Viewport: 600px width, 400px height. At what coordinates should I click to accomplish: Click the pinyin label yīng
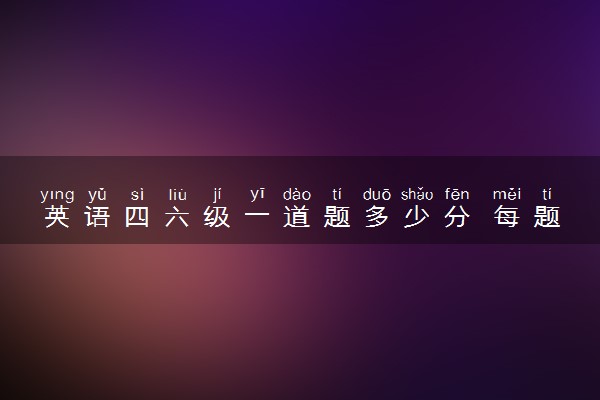click(57, 195)
